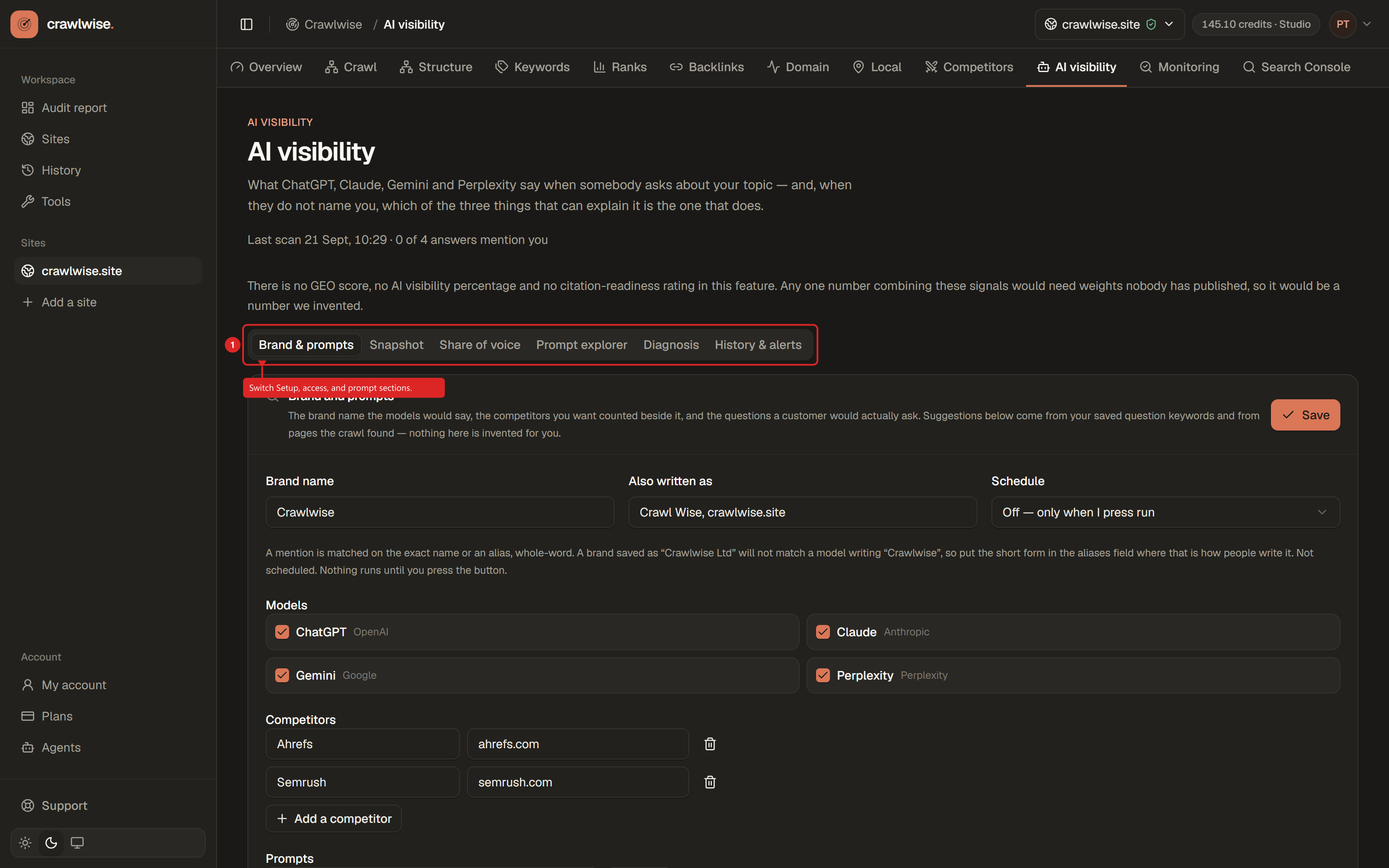
Task: Toggle the sidebar panel icon
Action: tap(246, 24)
